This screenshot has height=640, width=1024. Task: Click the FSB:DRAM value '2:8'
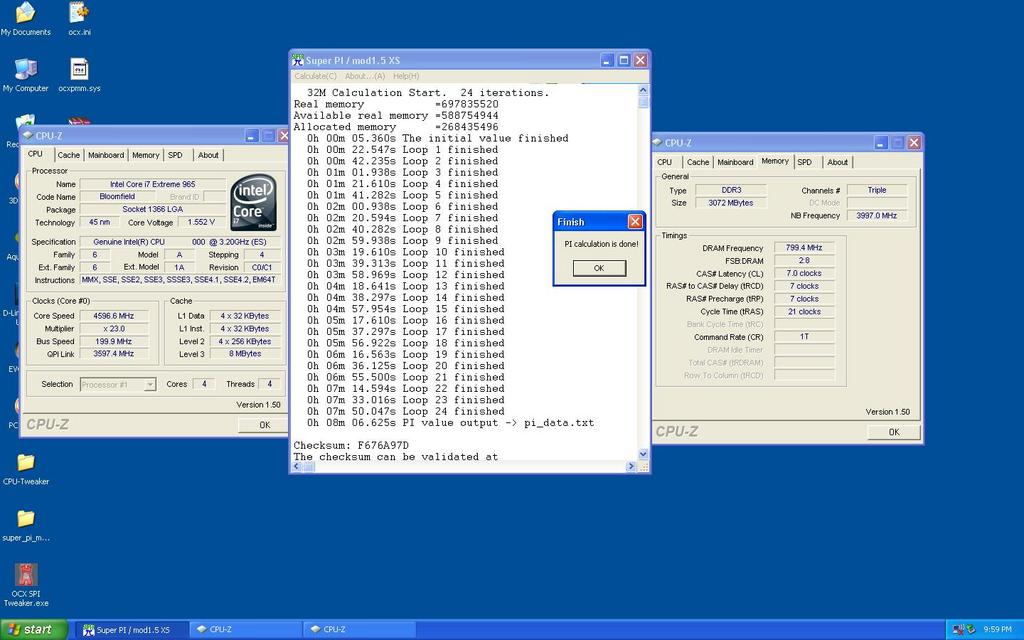(x=804, y=261)
